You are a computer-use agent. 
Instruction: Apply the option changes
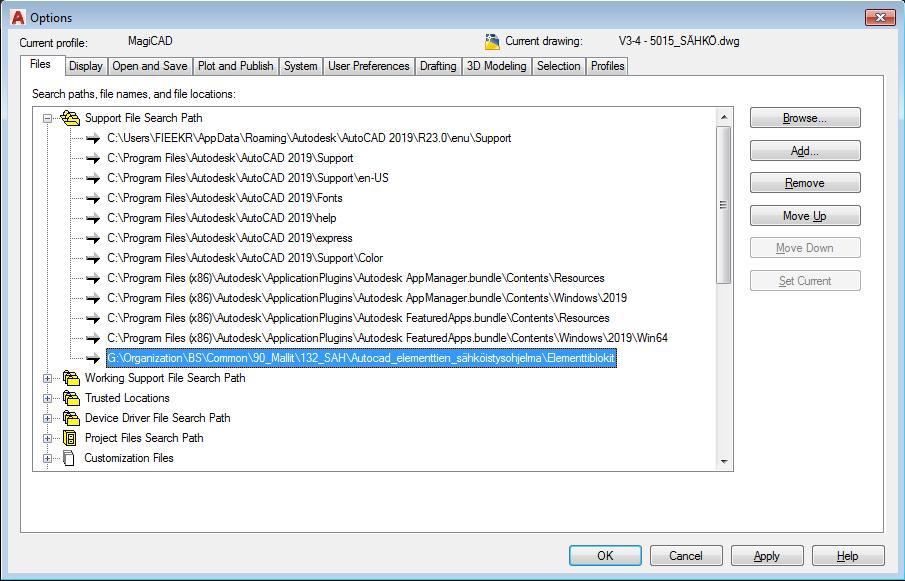coord(766,556)
